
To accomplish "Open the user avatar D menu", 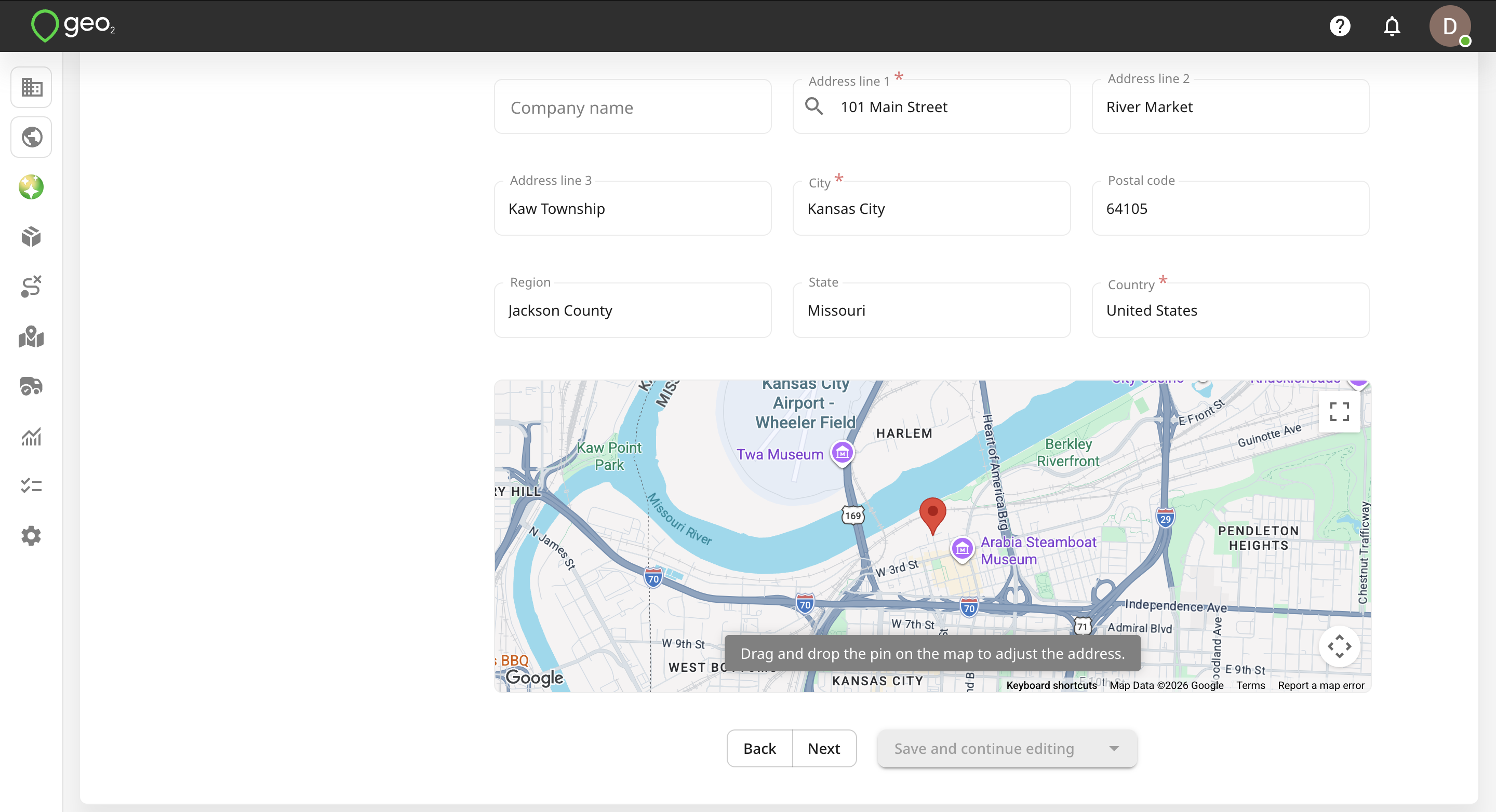I will pos(1450,26).
